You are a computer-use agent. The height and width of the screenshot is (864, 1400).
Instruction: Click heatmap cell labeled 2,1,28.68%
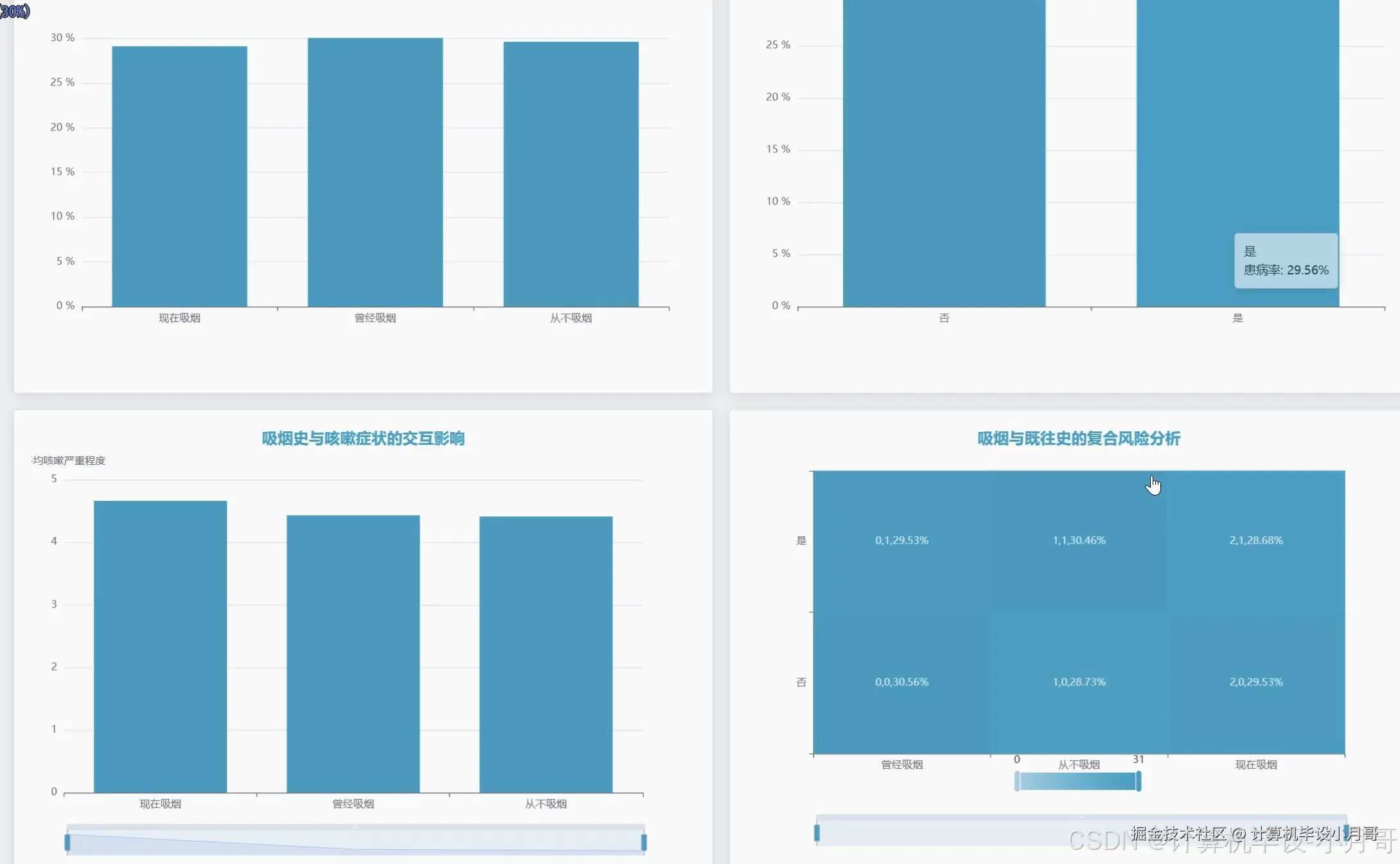pos(1256,541)
